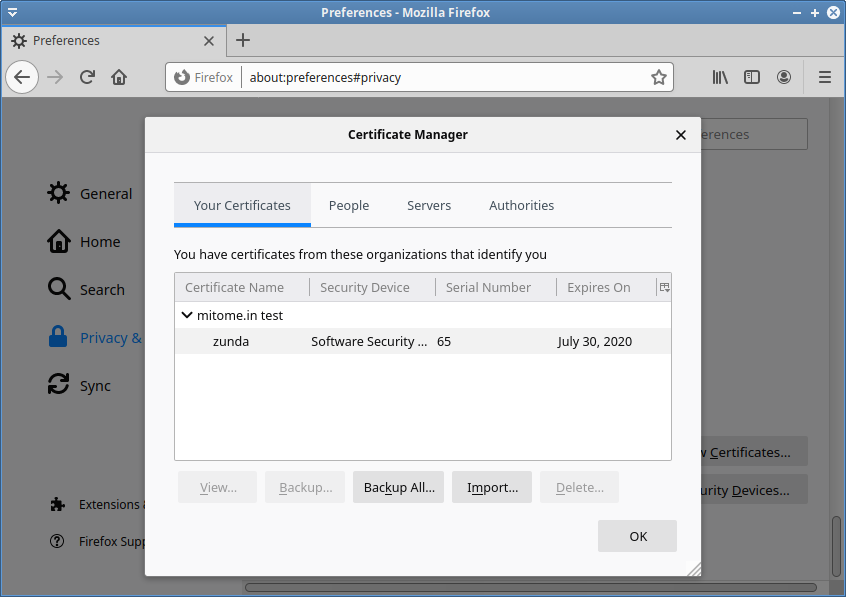Open the Firefox home page icon
This screenshot has height=597, width=846.
[x=119, y=77]
